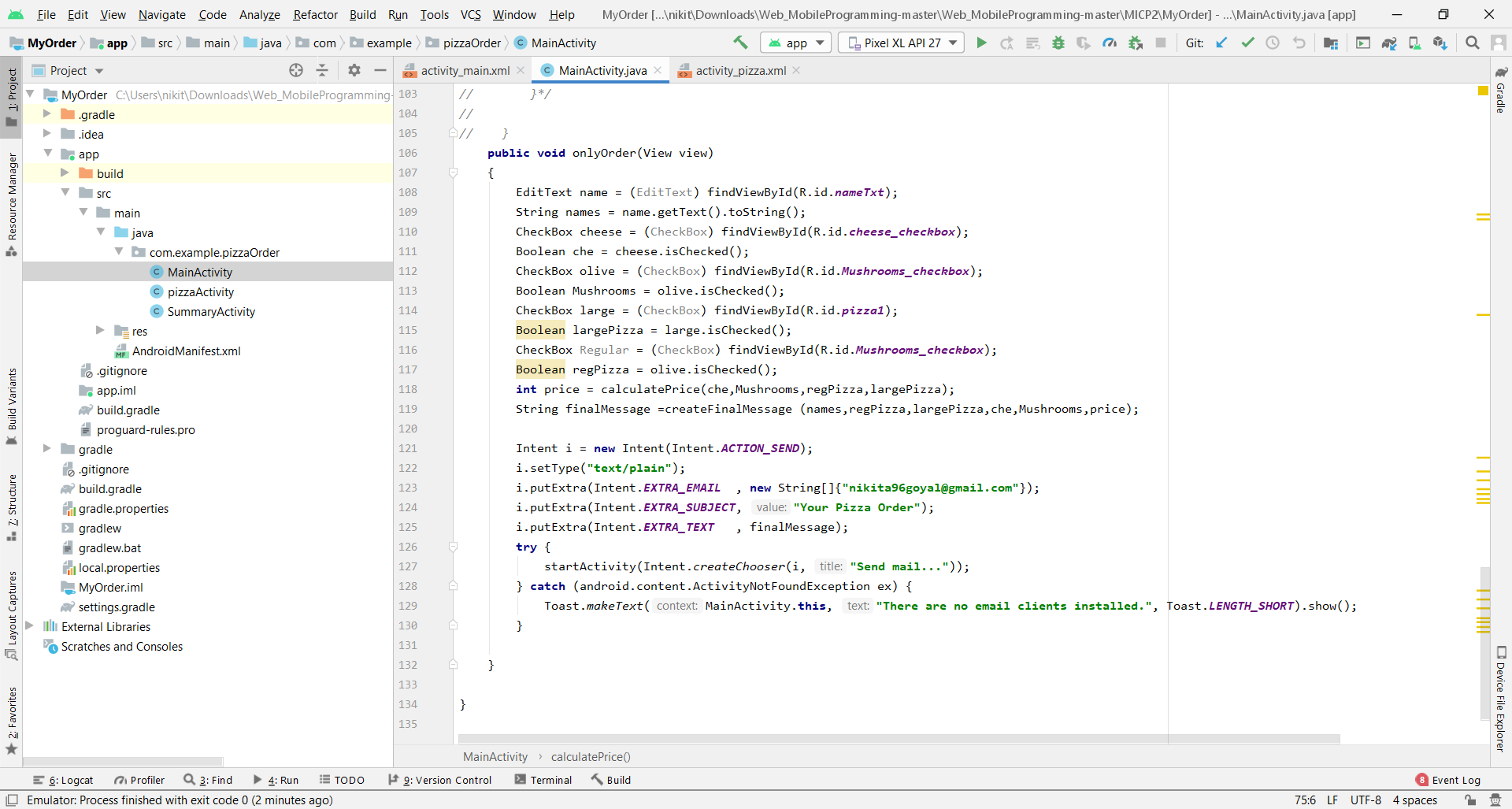1512x809 pixels.
Task: Open the Profile app gauge icon
Action: (x=1110, y=43)
